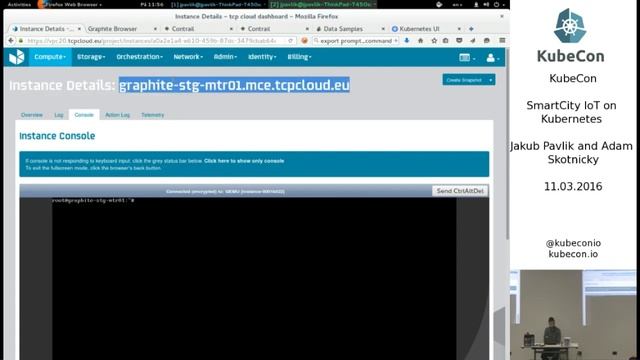Close the Data Samples tab
The image size is (640, 360).
point(383,29)
